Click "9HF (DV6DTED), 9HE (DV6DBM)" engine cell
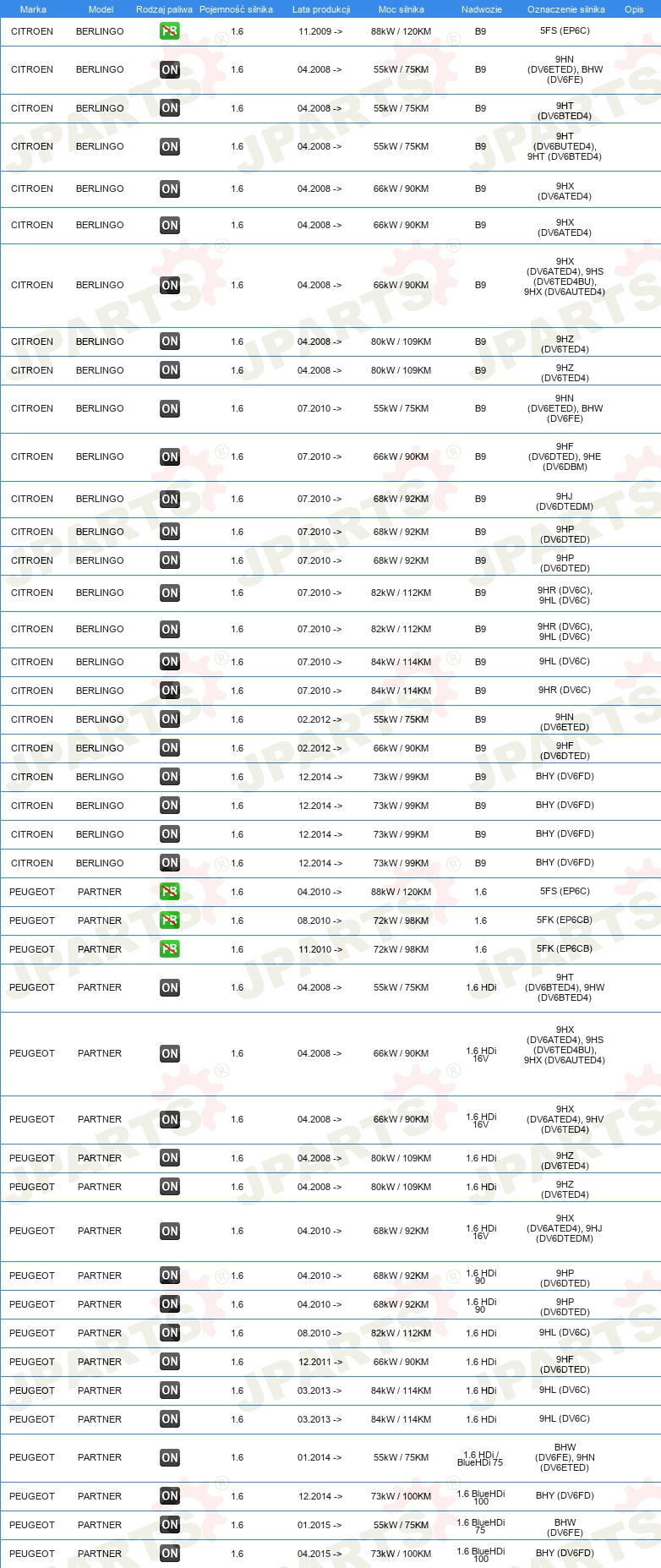The image size is (661, 1568). pyautogui.click(x=565, y=456)
